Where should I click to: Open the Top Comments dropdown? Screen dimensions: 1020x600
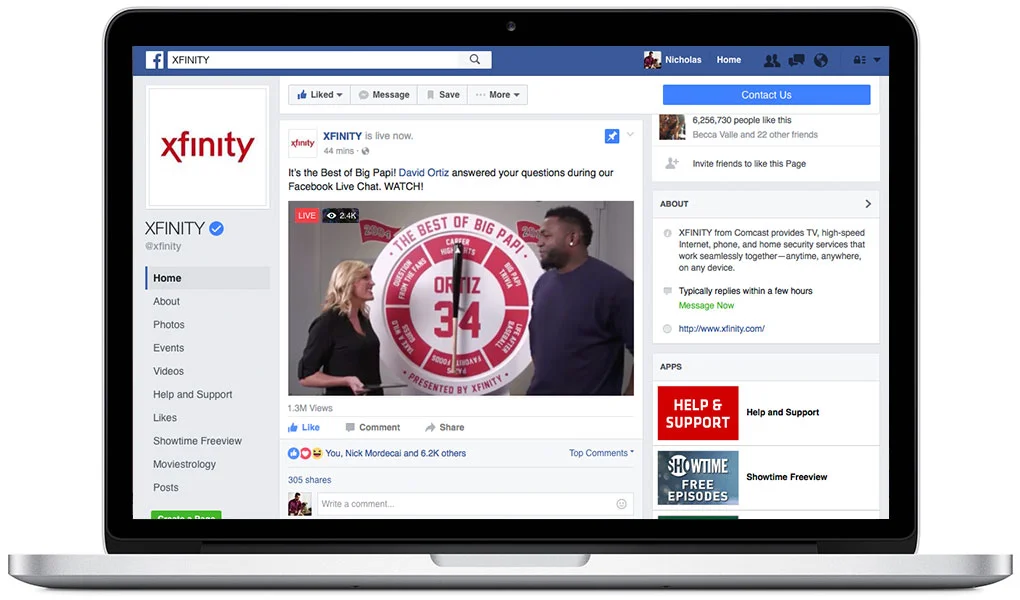tap(601, 453)
